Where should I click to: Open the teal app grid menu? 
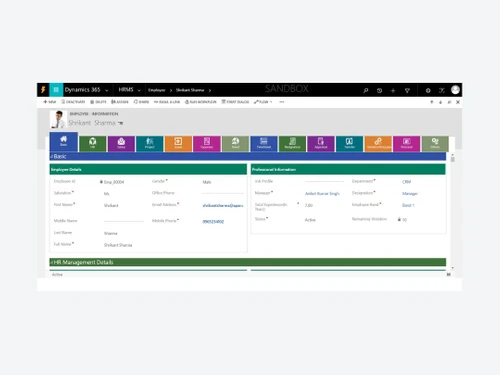56,90
